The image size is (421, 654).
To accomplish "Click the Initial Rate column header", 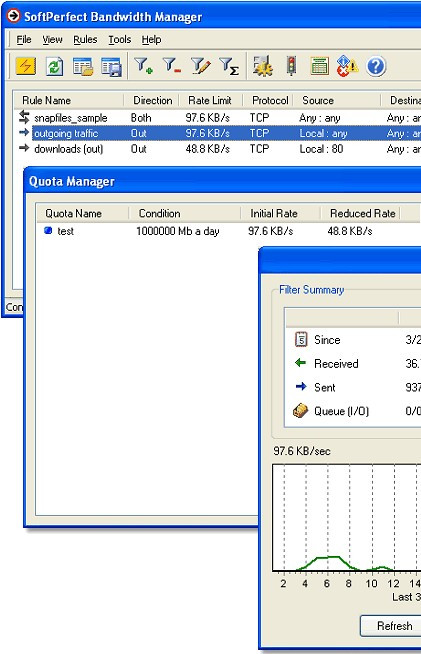I will [280, 214].
